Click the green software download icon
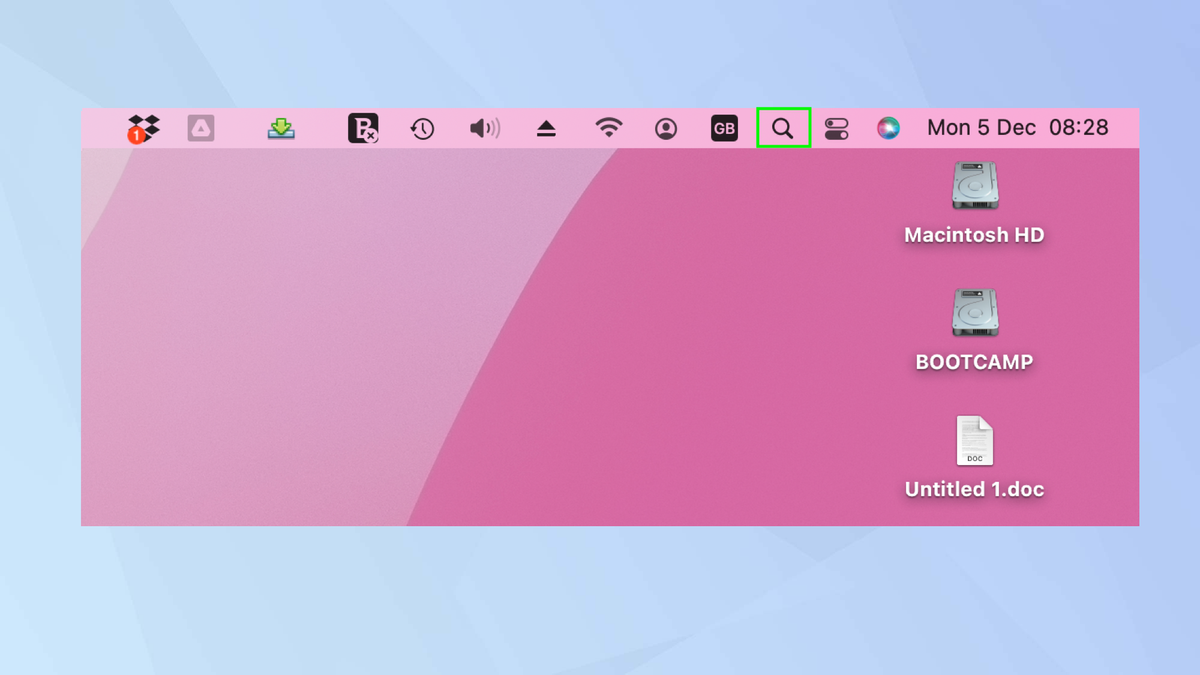 (x=280, y=127)
